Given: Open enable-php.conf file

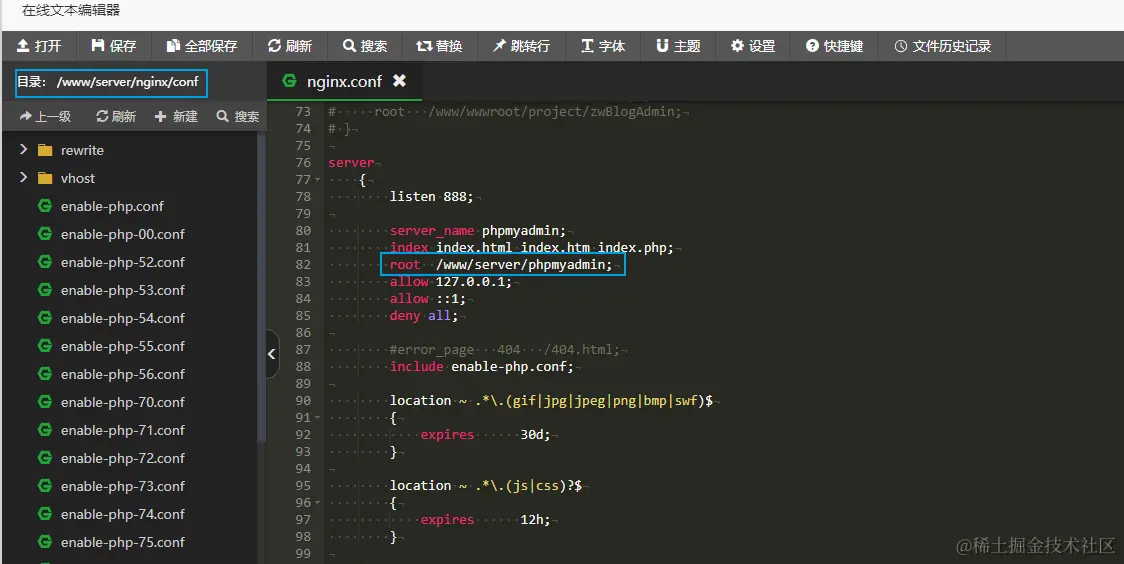Looking at the screenshot, I should click(112, 206).
